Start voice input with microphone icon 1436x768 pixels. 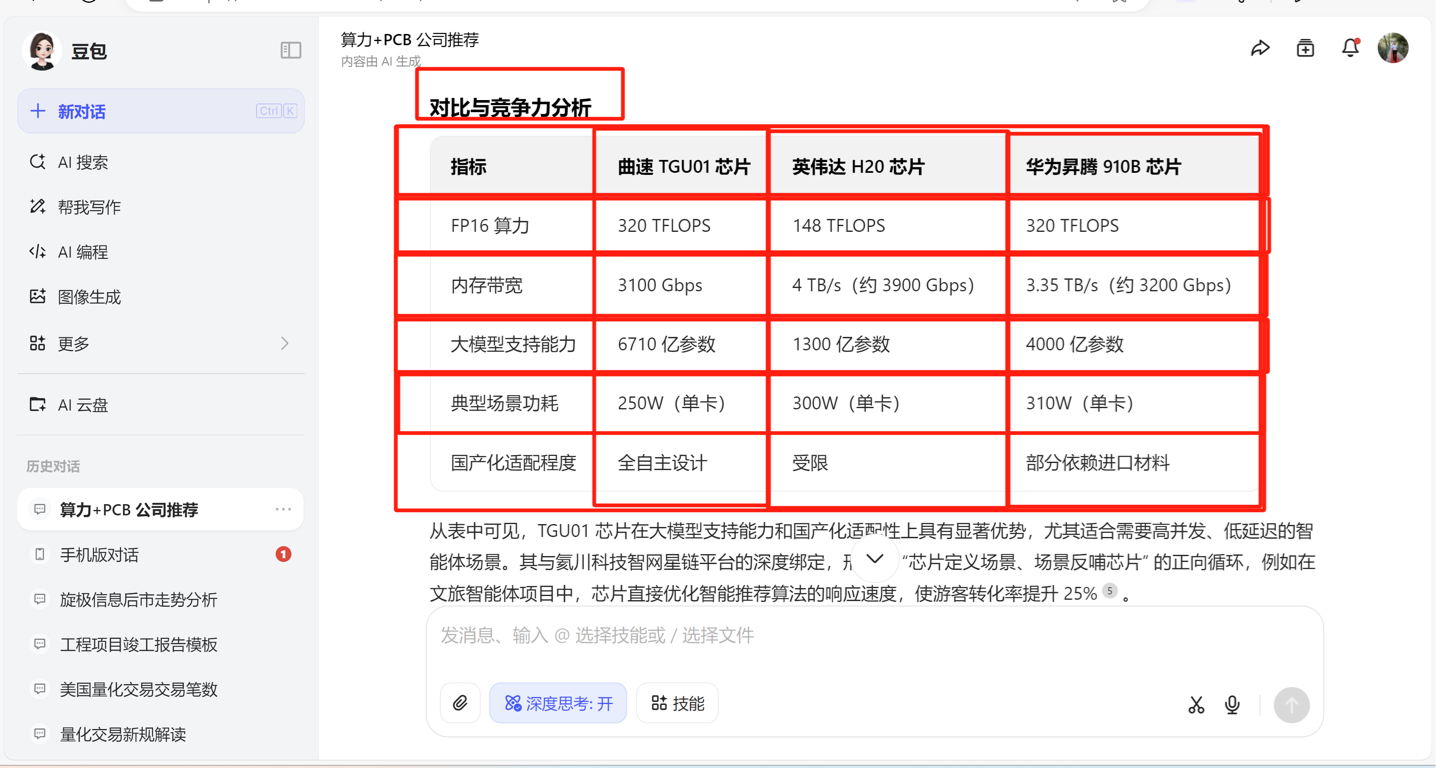coord(1232,705)
